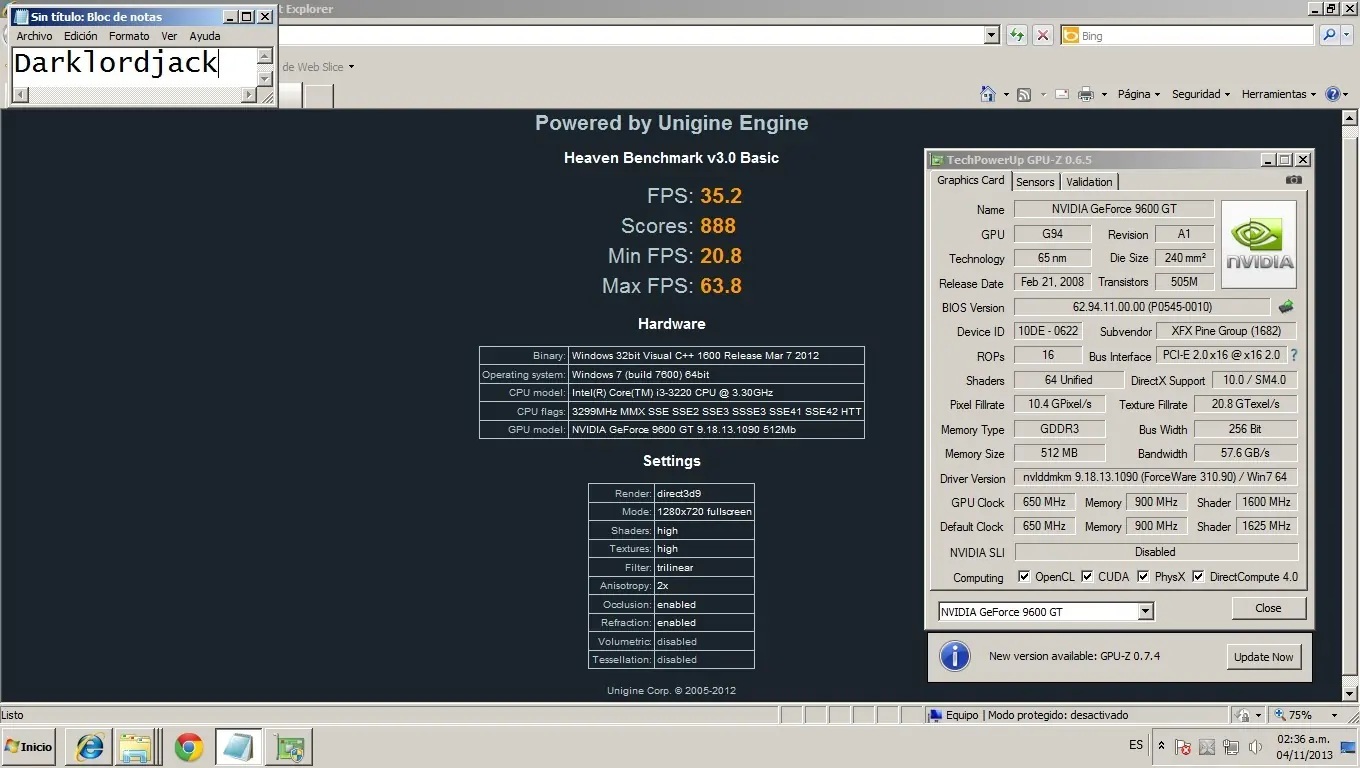Click the GPU-Z camera screenshot icon
The image size is (1360, 768).
pyautogui.click(x=1294, y=180)
